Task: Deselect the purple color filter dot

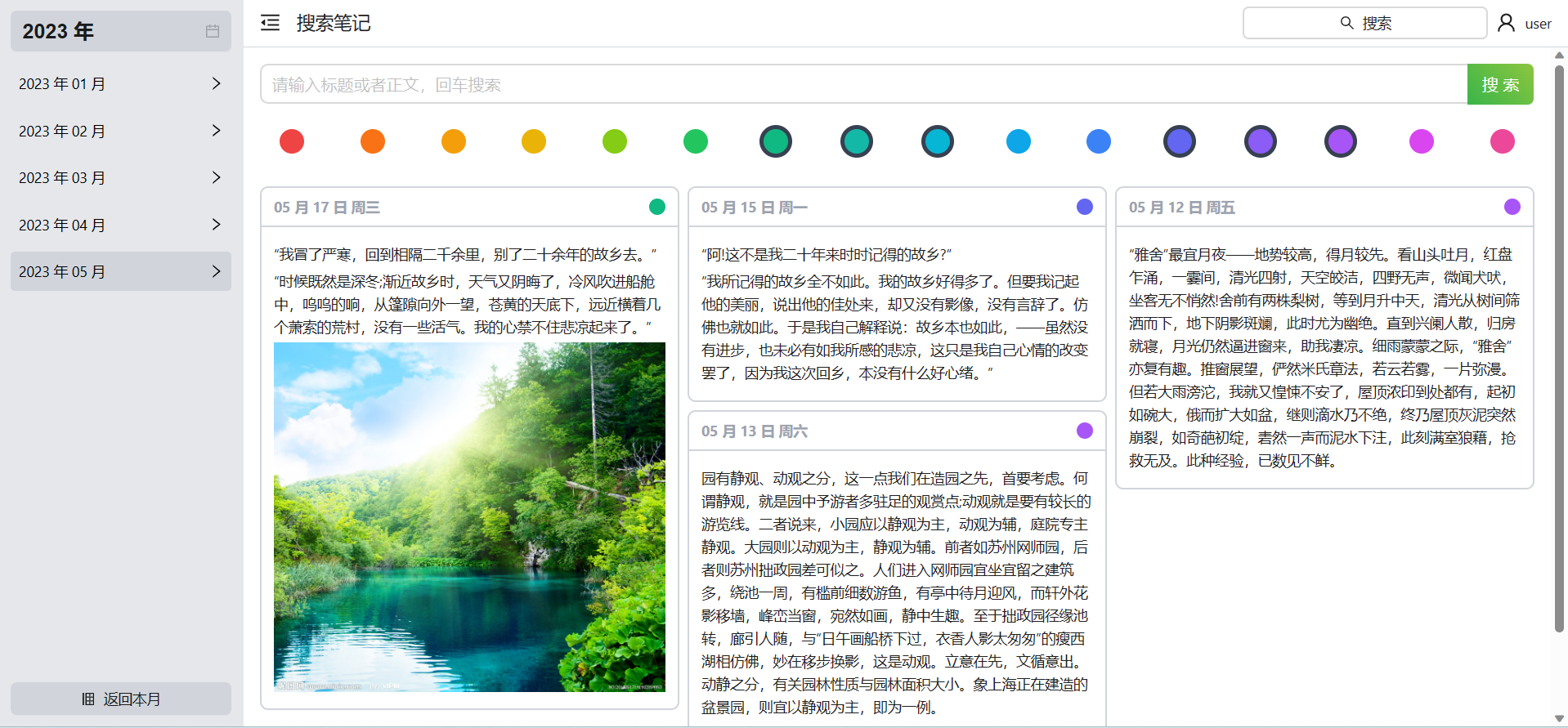Action: (x=1341, y=141)
